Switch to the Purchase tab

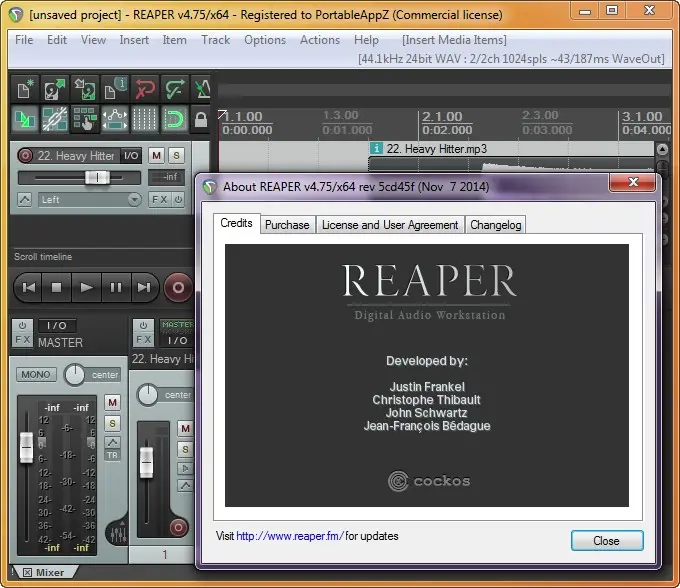coord(287,225)
